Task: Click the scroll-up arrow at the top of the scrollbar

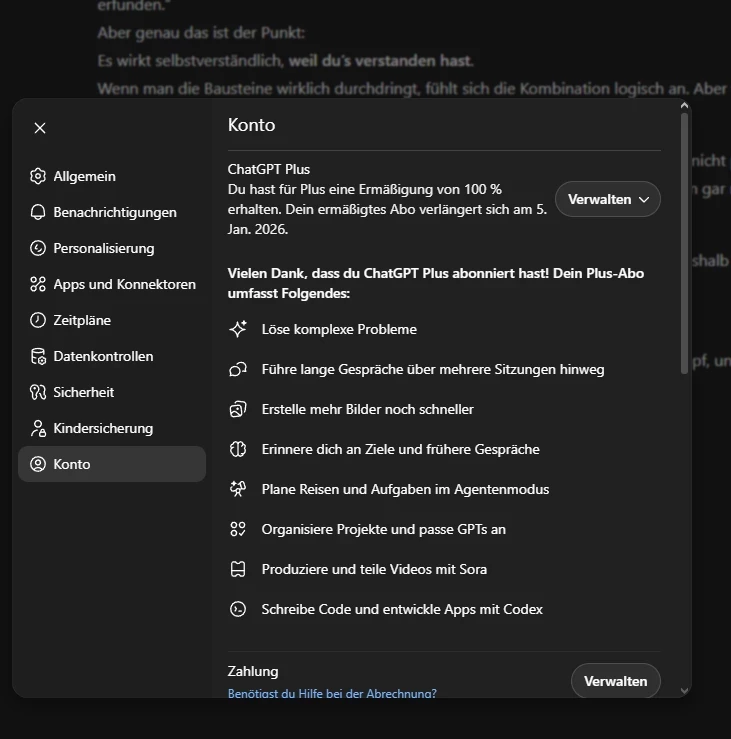Action: (x=684, y=106)
